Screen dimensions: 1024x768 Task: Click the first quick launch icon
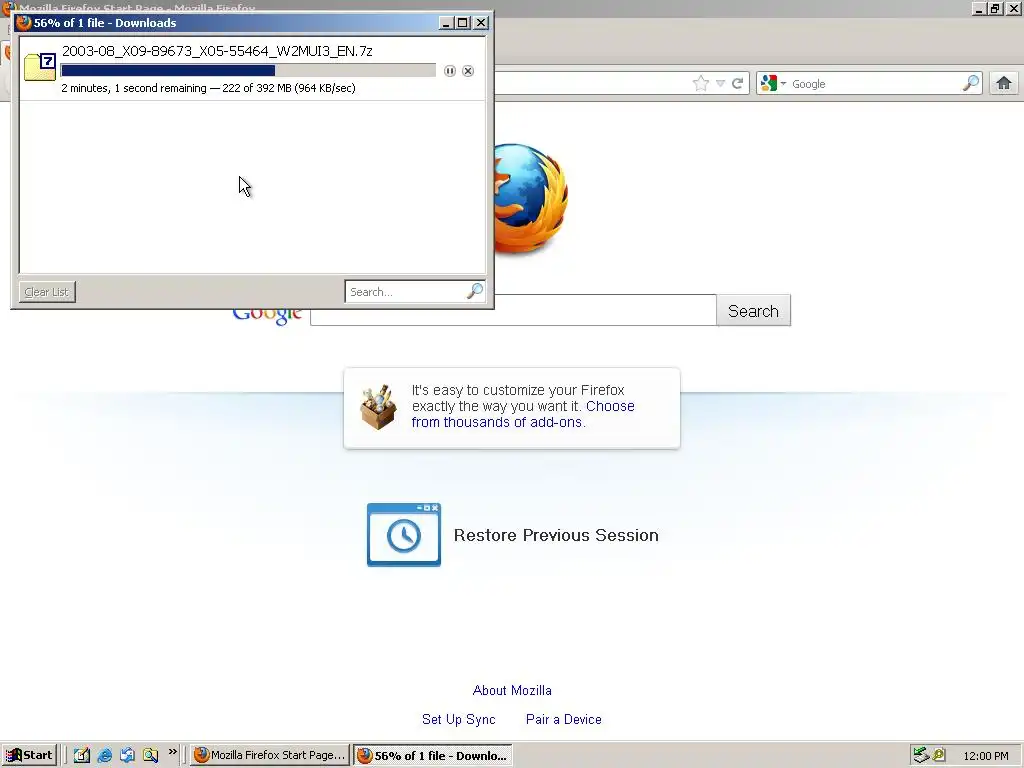click(x=82, y=756)
